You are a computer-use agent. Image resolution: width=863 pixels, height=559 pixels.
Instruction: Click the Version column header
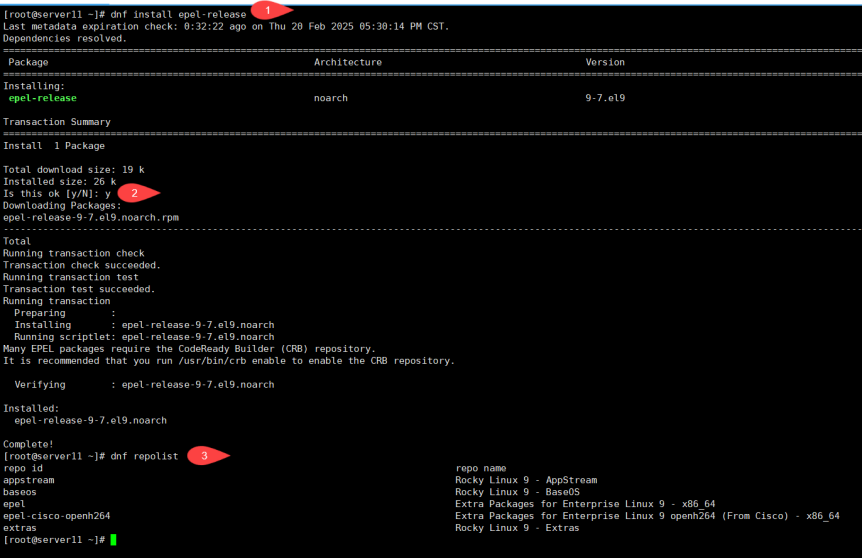[605, 62]
